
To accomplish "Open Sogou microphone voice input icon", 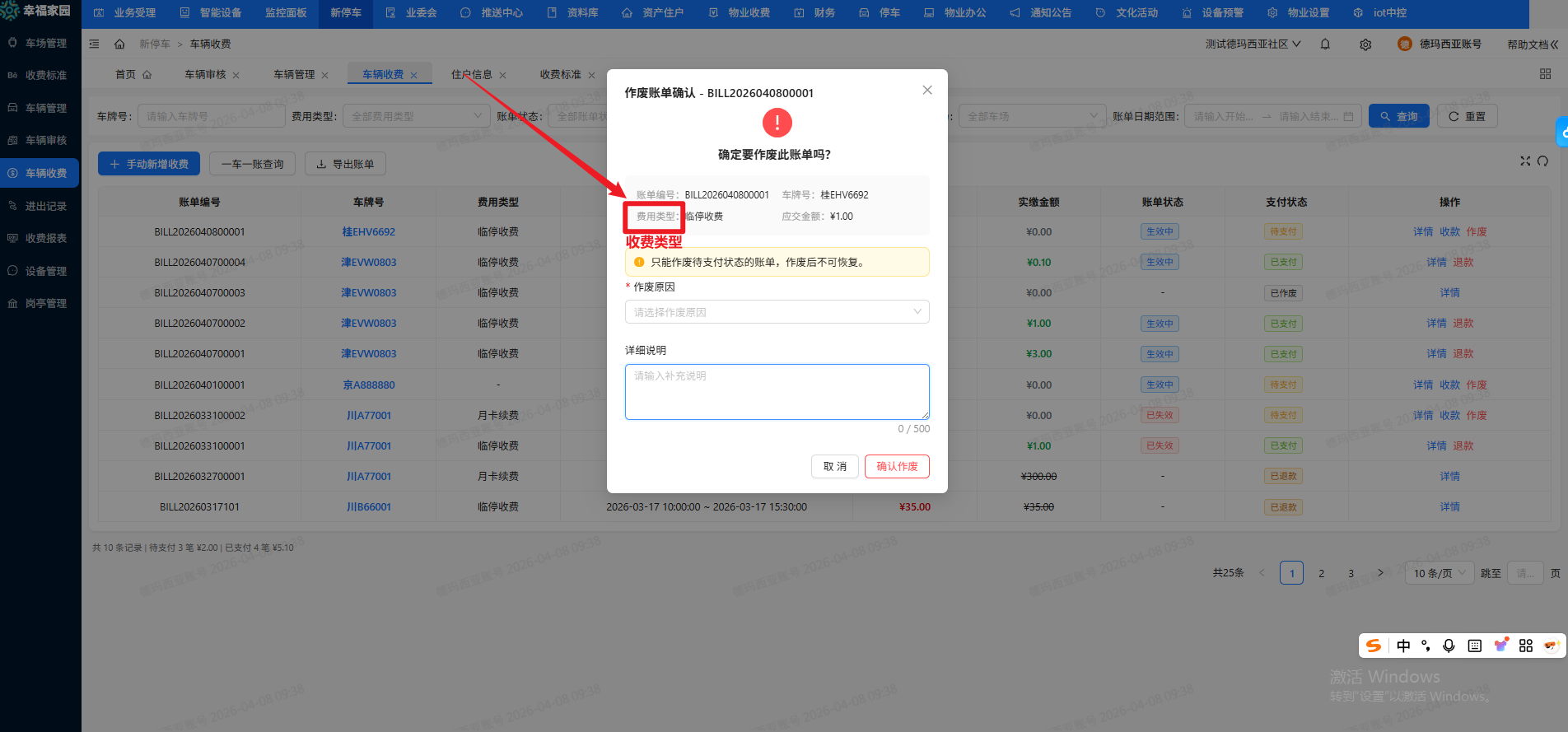I will tap(1449, 646).
